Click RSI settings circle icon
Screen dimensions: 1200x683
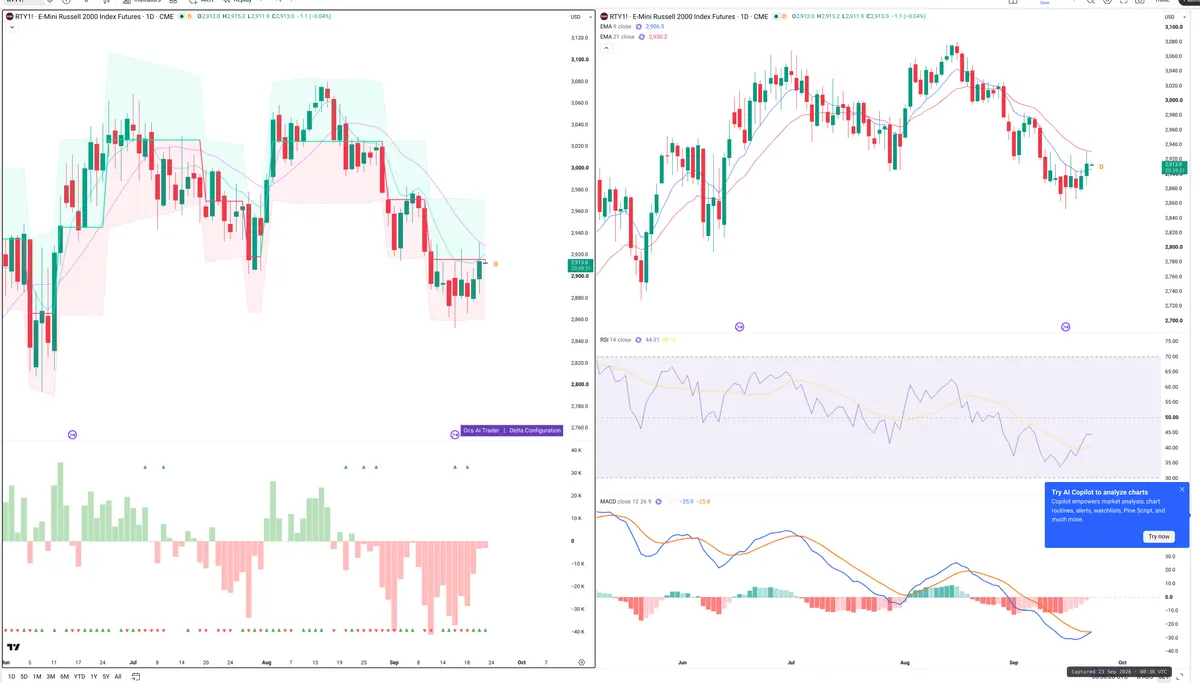(x=638, y=340)
